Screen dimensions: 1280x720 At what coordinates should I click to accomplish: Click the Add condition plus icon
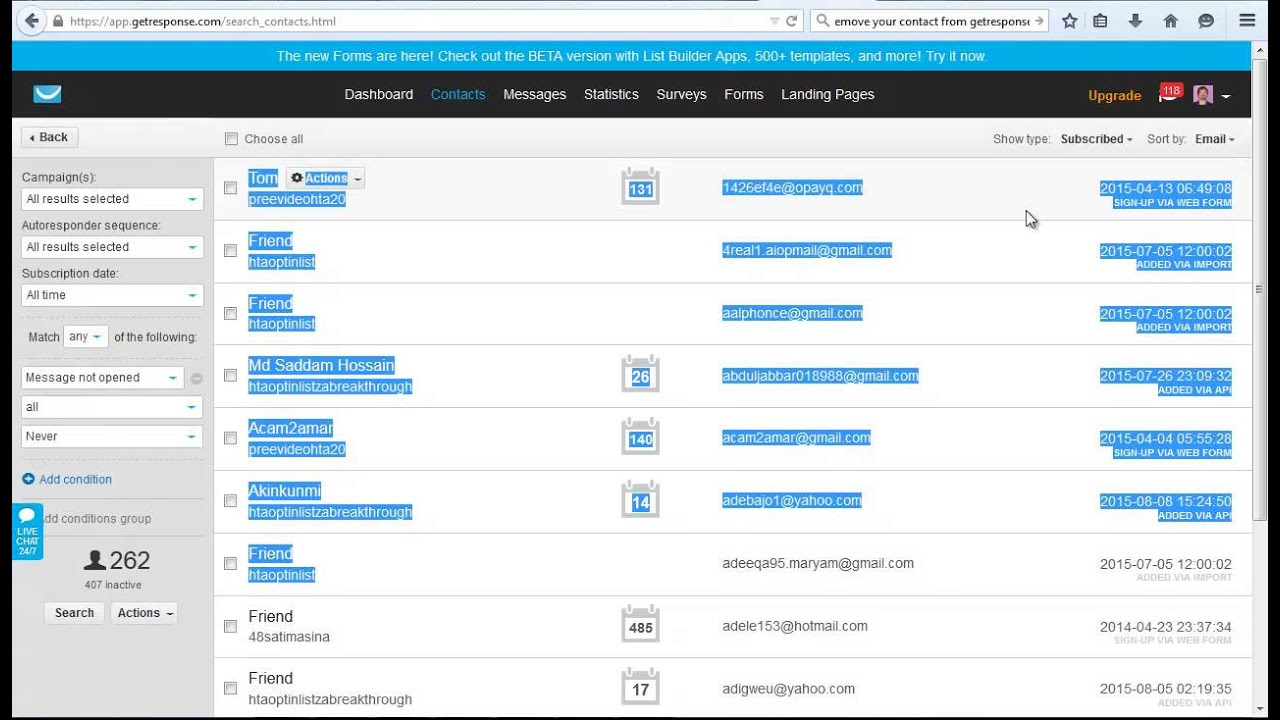(x=28, y=479)
